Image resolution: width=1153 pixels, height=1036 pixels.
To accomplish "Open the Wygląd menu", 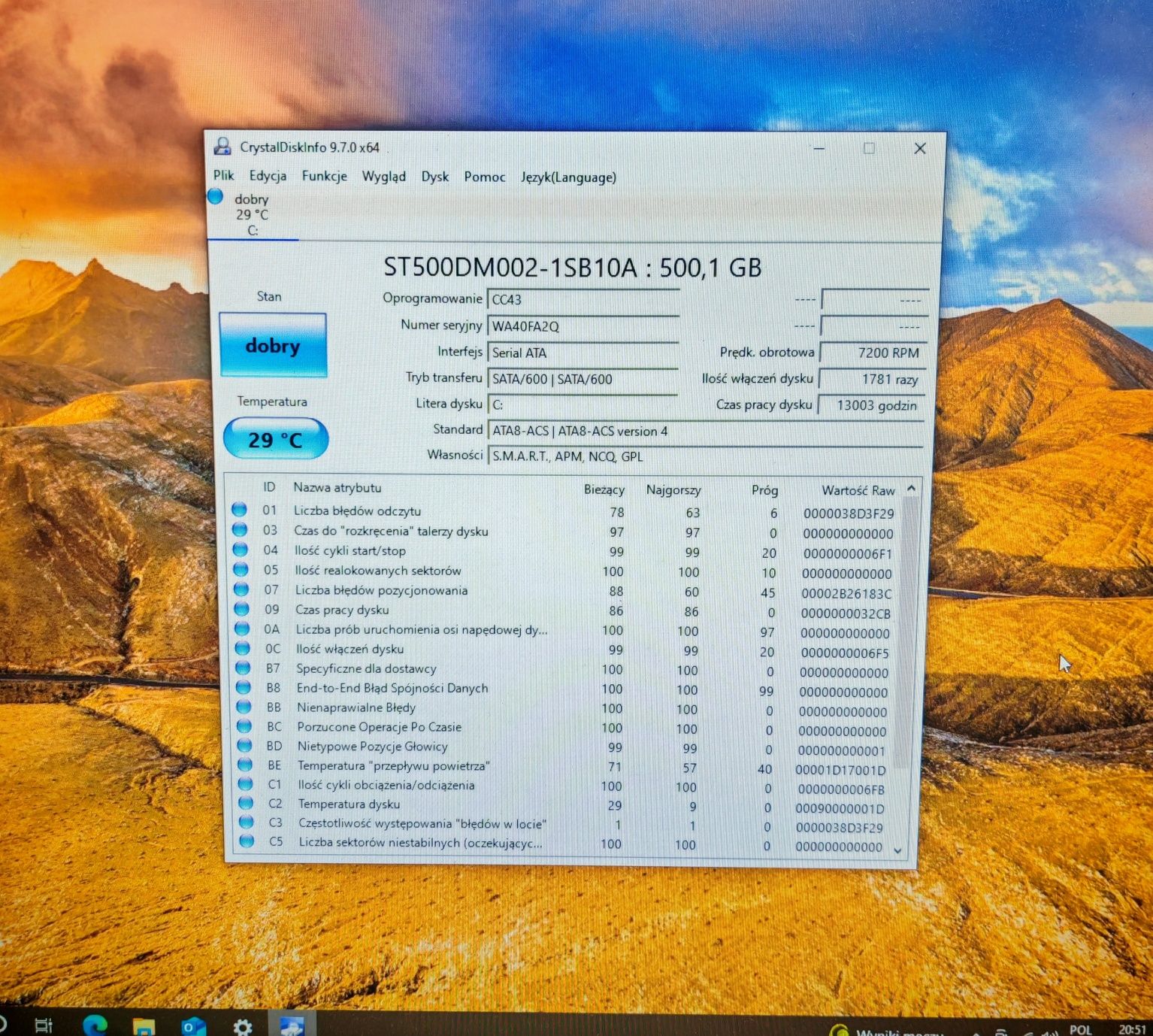I will coord(383,177).
